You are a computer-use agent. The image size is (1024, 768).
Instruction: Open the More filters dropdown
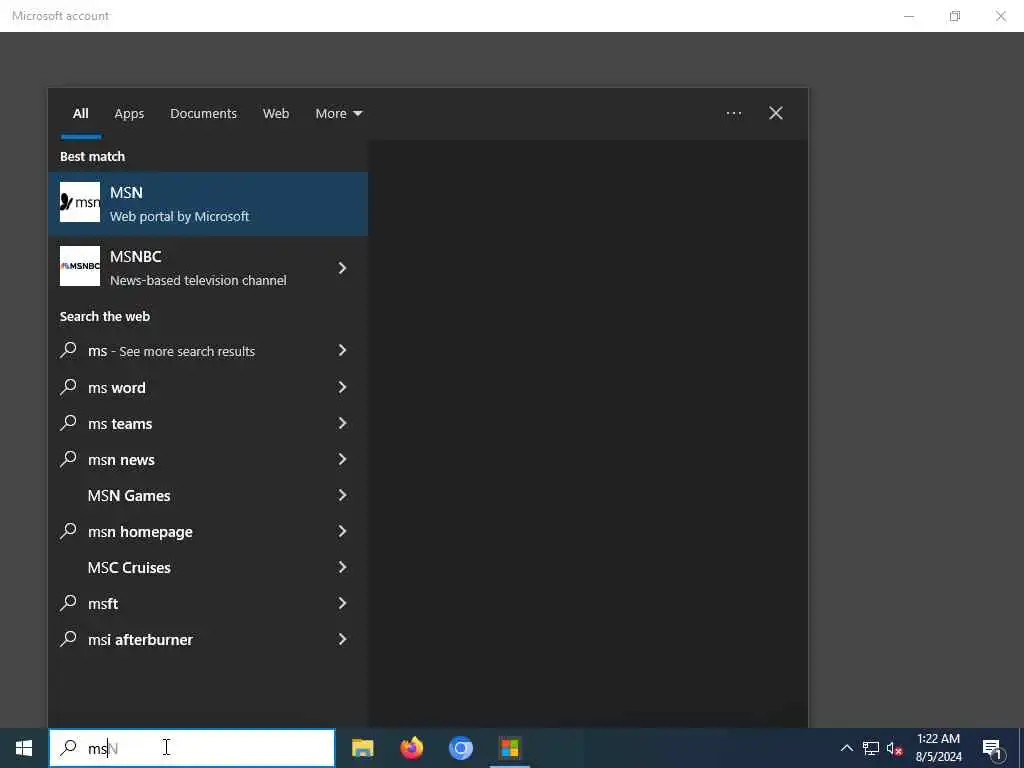pos(338,114)
